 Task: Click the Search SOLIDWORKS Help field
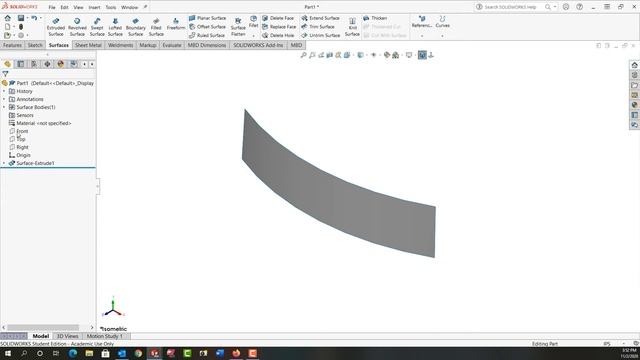pos(510,7)
